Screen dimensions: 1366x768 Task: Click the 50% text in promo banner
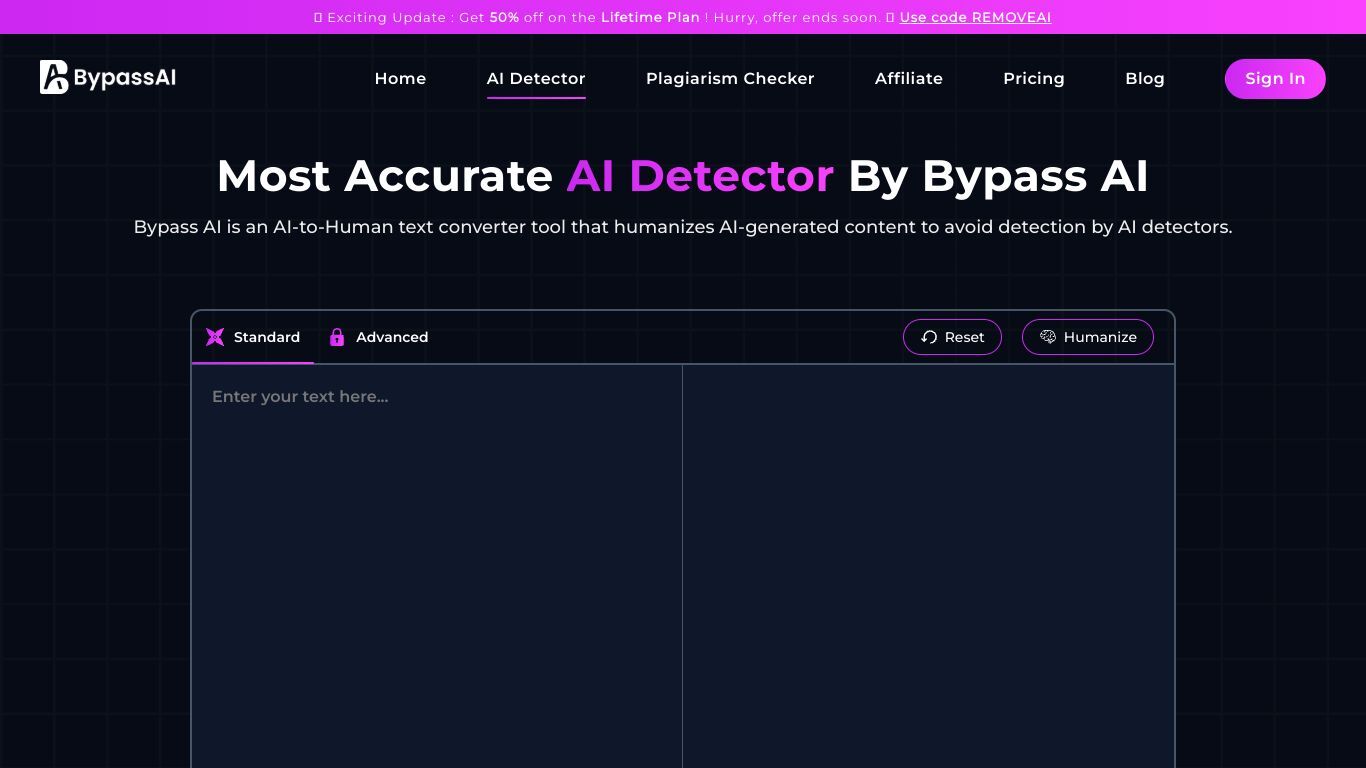tap(504, 17)
